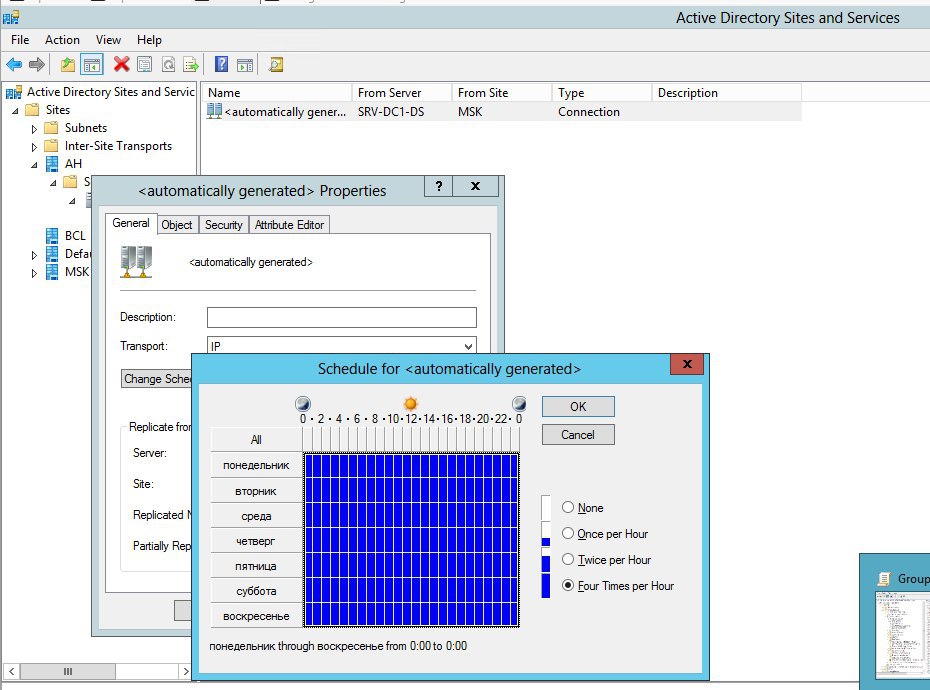Expand the Subnets tree node
This screenshot has width=930, height=690.
tap(34, 129)
